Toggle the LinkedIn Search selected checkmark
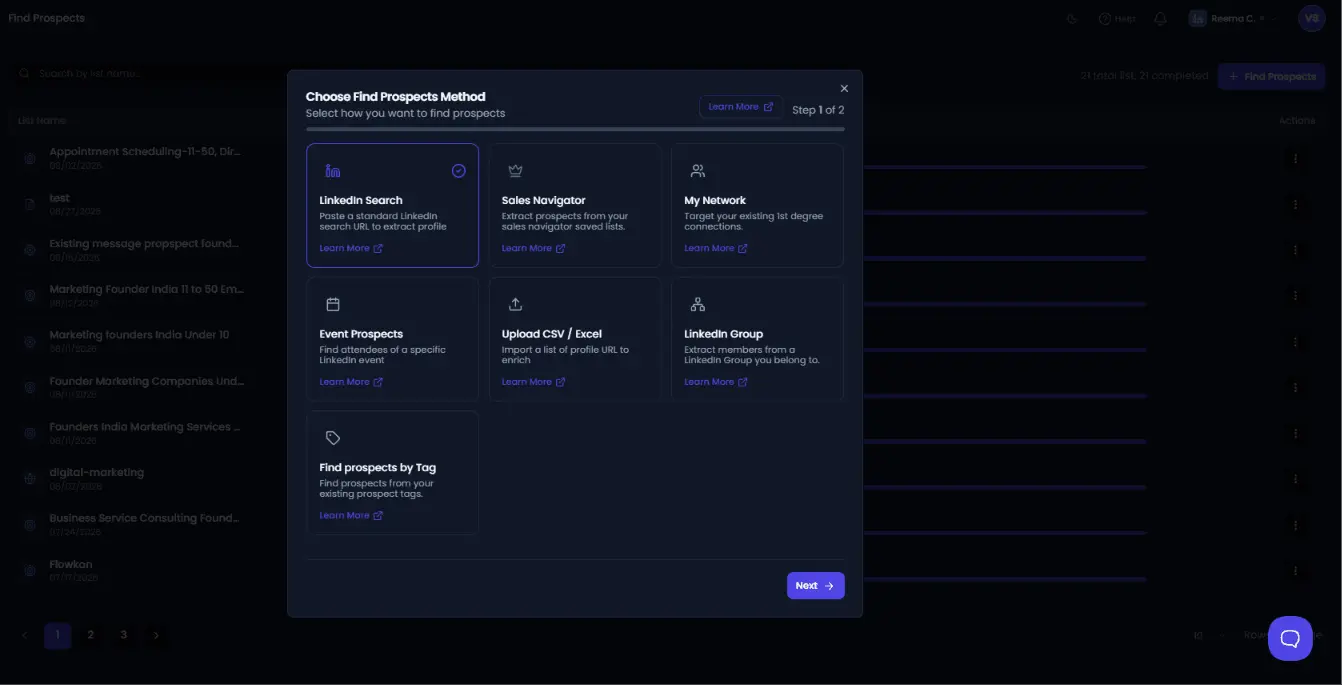 (458, 171)
